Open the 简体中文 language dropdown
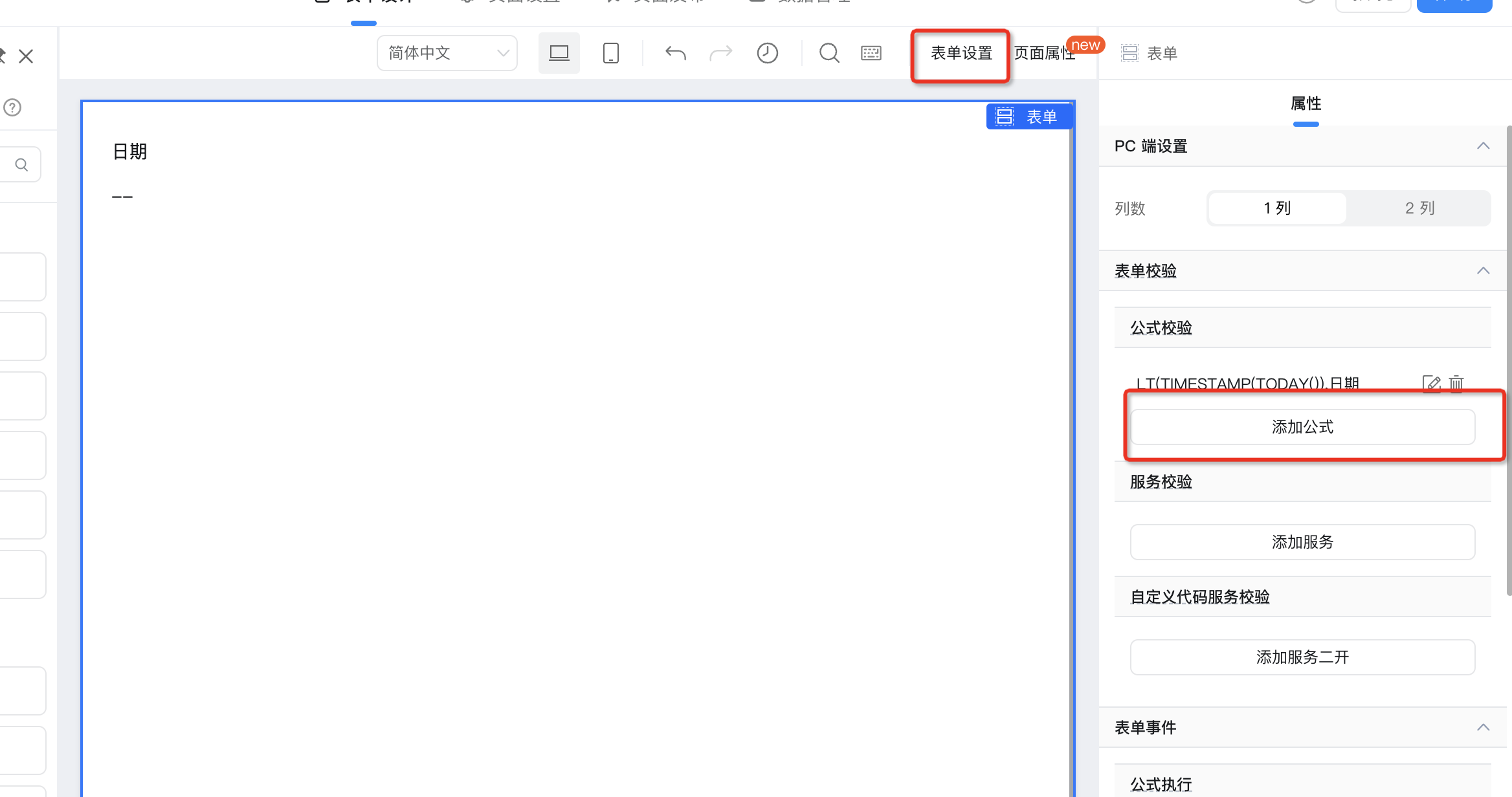Screen dimensions: 1512x797 pos(447,53)
